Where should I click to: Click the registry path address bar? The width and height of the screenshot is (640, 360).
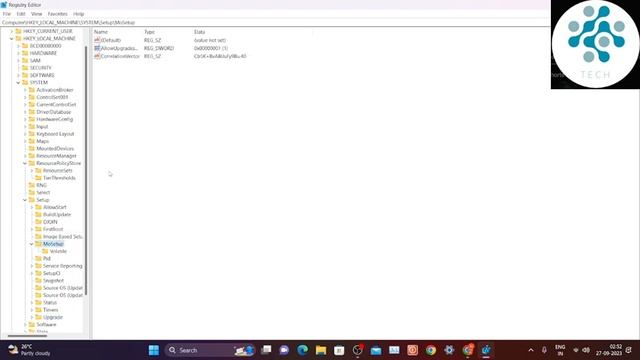click(275, 22)
